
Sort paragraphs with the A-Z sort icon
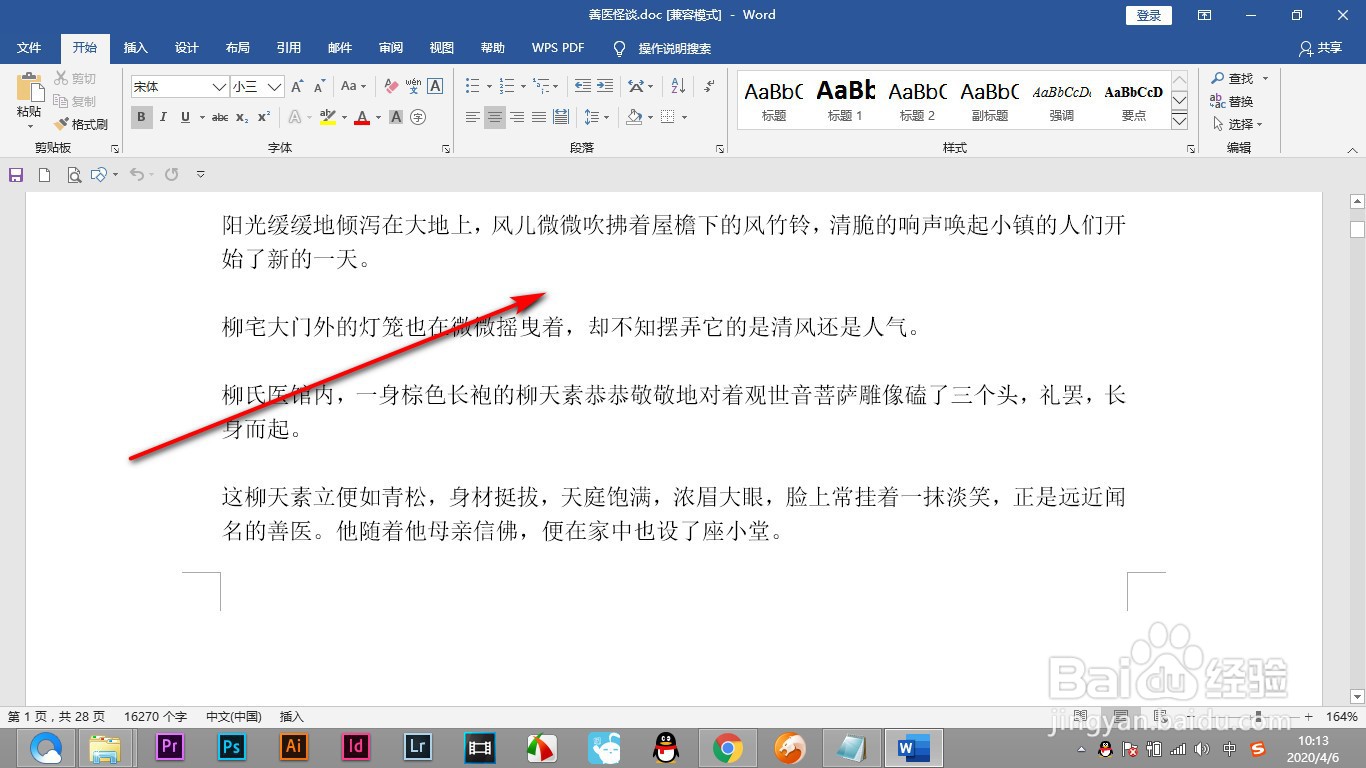[x=678, y=86]
